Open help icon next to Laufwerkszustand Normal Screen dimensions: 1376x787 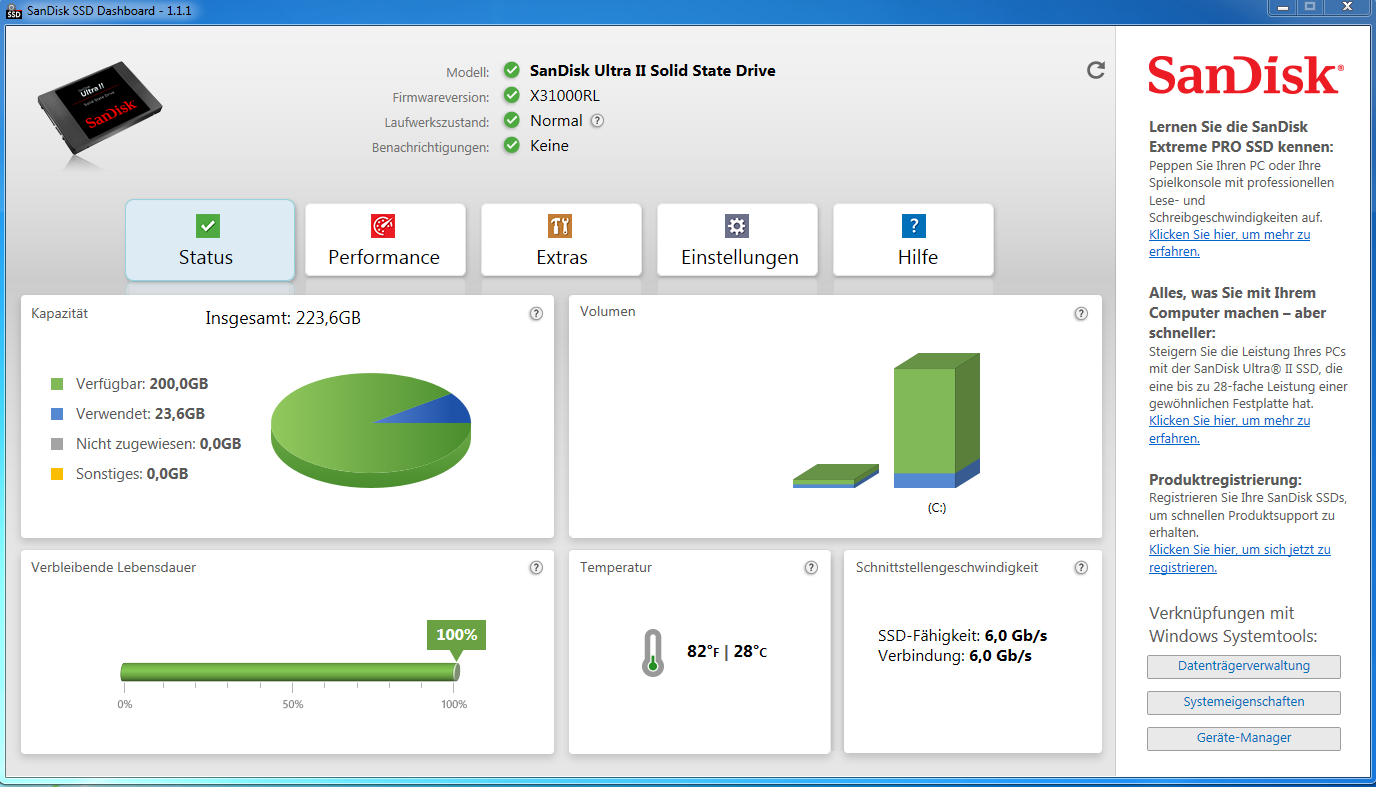597,121
